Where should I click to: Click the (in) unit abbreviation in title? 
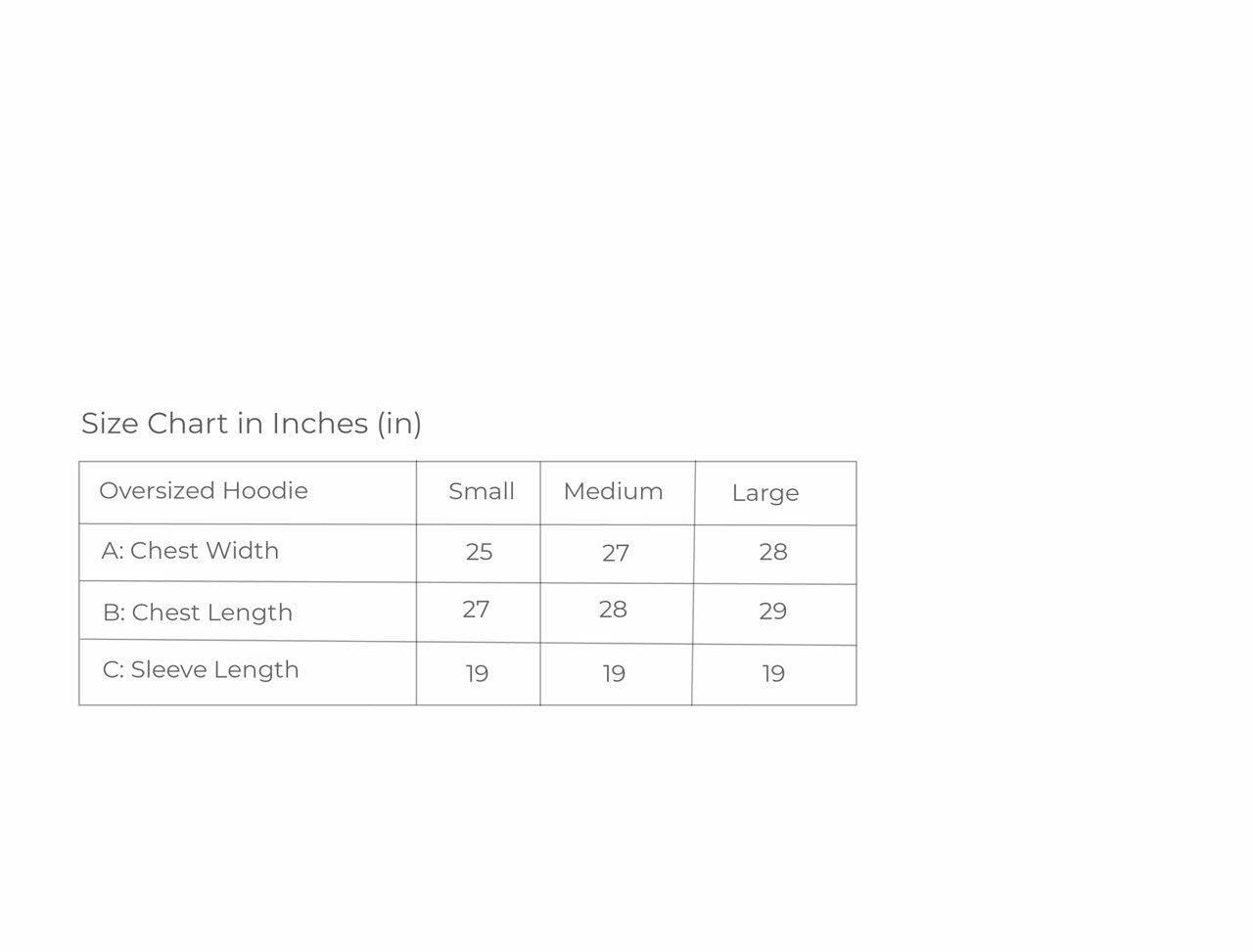399,424
